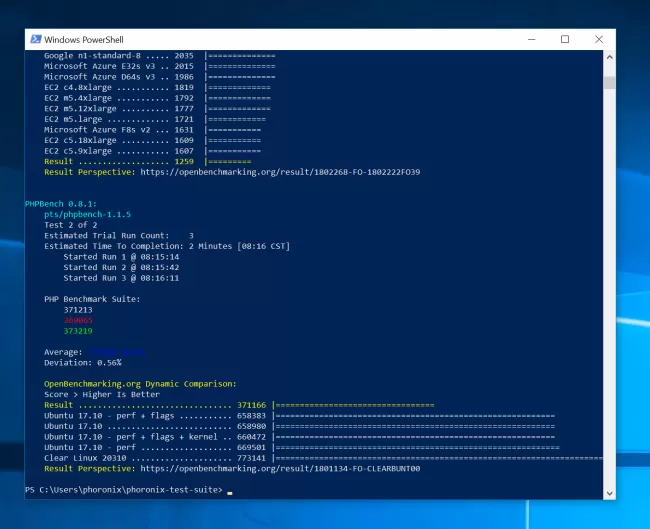Click the 'PHP Benchmark Suite:' label
Screen dimensions: 650x529
pos(92,299)
